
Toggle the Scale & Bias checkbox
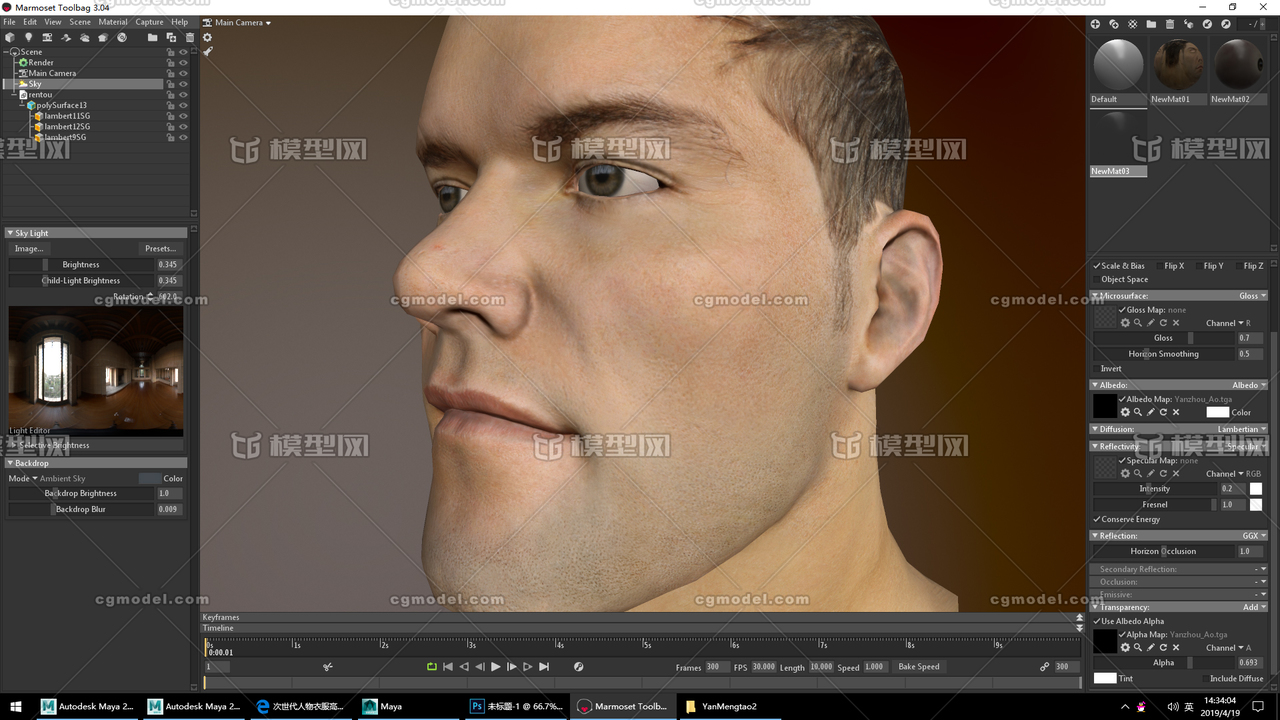1096,266
